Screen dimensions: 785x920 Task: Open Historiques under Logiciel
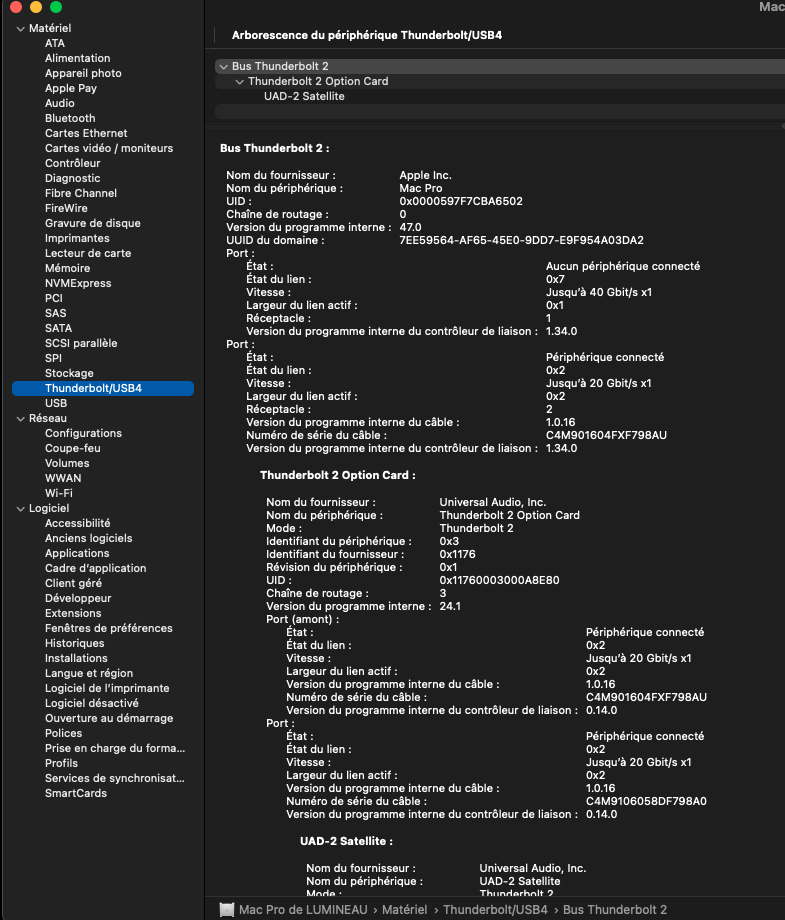pos(75,643)
